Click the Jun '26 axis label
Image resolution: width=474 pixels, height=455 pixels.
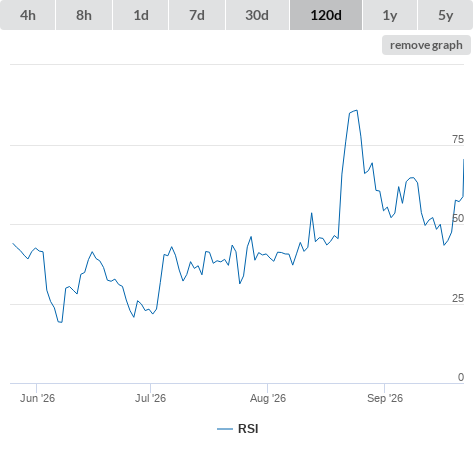(x=37, y=398)
